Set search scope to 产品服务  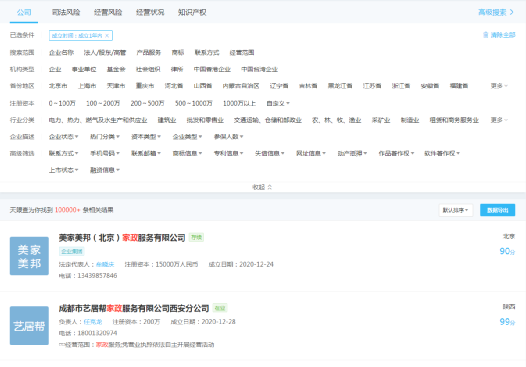[x=149, y=53]
